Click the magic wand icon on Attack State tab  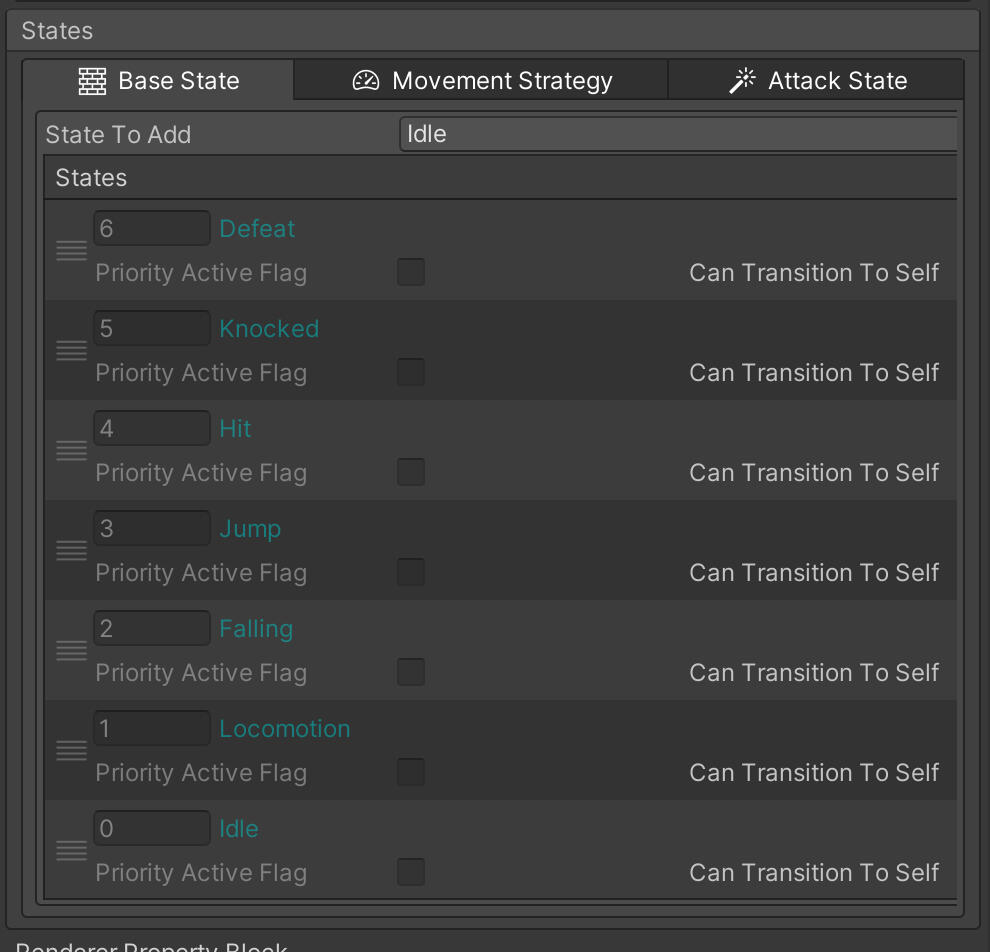[742, 81]
